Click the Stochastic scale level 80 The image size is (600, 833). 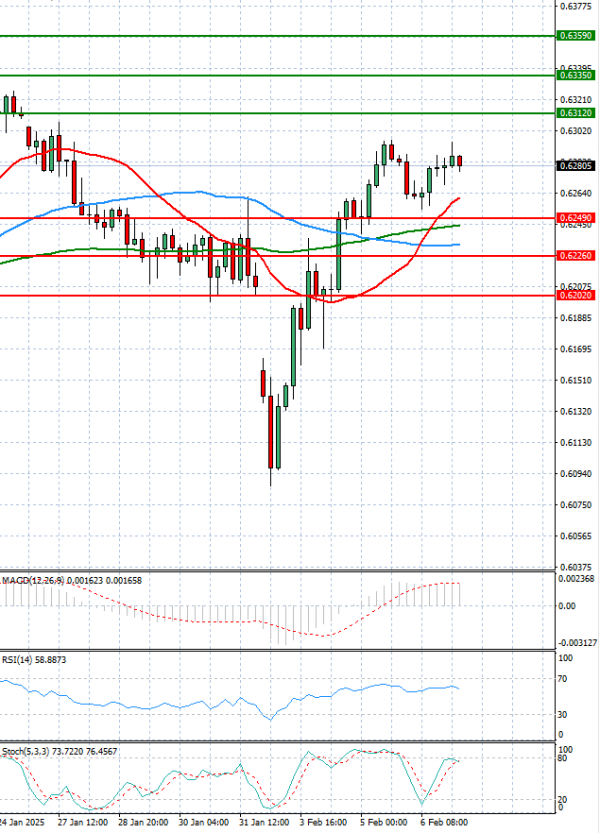pyautogui.click(x=563, y=759)
